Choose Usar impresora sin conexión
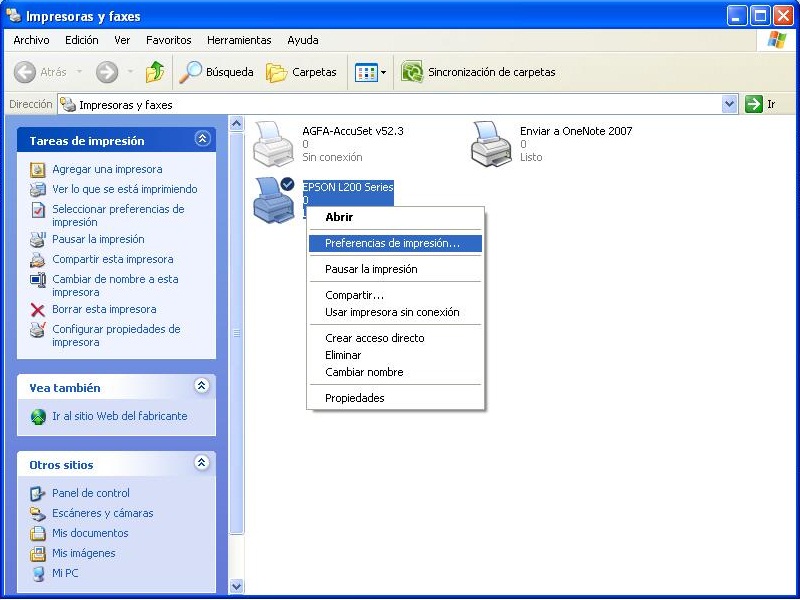The width and height of the screenshot is (800, 600). [395, 312]
